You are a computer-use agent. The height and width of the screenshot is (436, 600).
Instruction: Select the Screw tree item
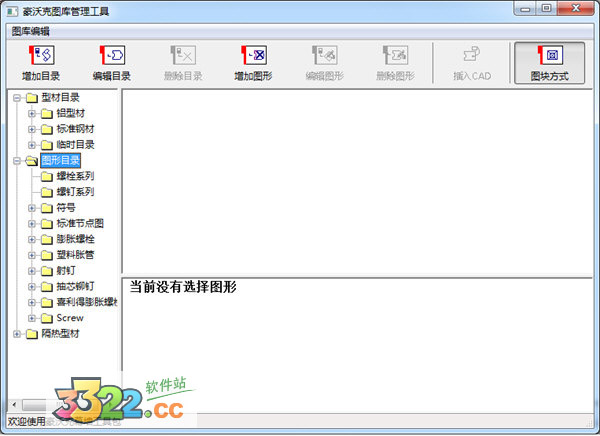point(70,318)
